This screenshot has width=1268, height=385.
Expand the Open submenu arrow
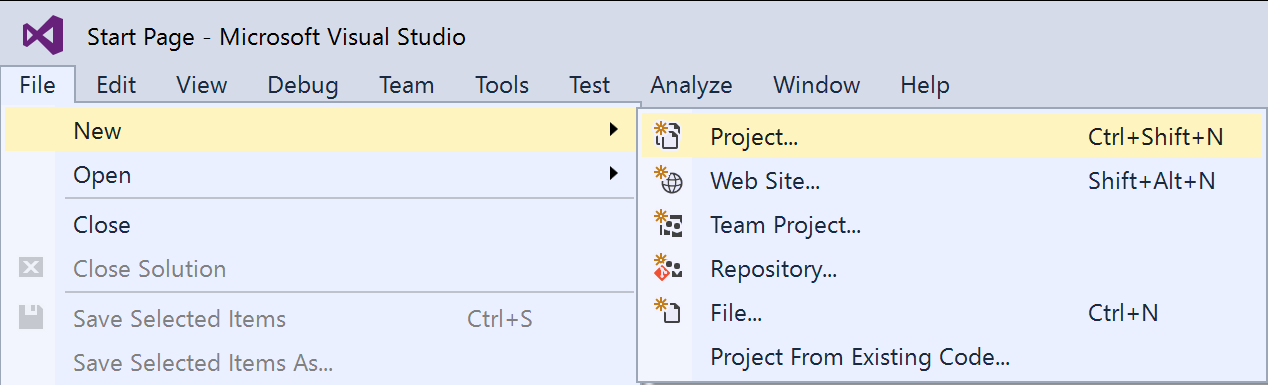click(613, 174)
